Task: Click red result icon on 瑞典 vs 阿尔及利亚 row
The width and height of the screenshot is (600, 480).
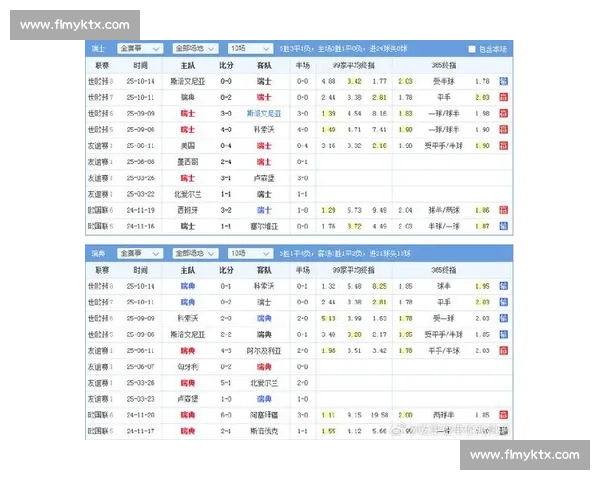Action: [504, 350]
